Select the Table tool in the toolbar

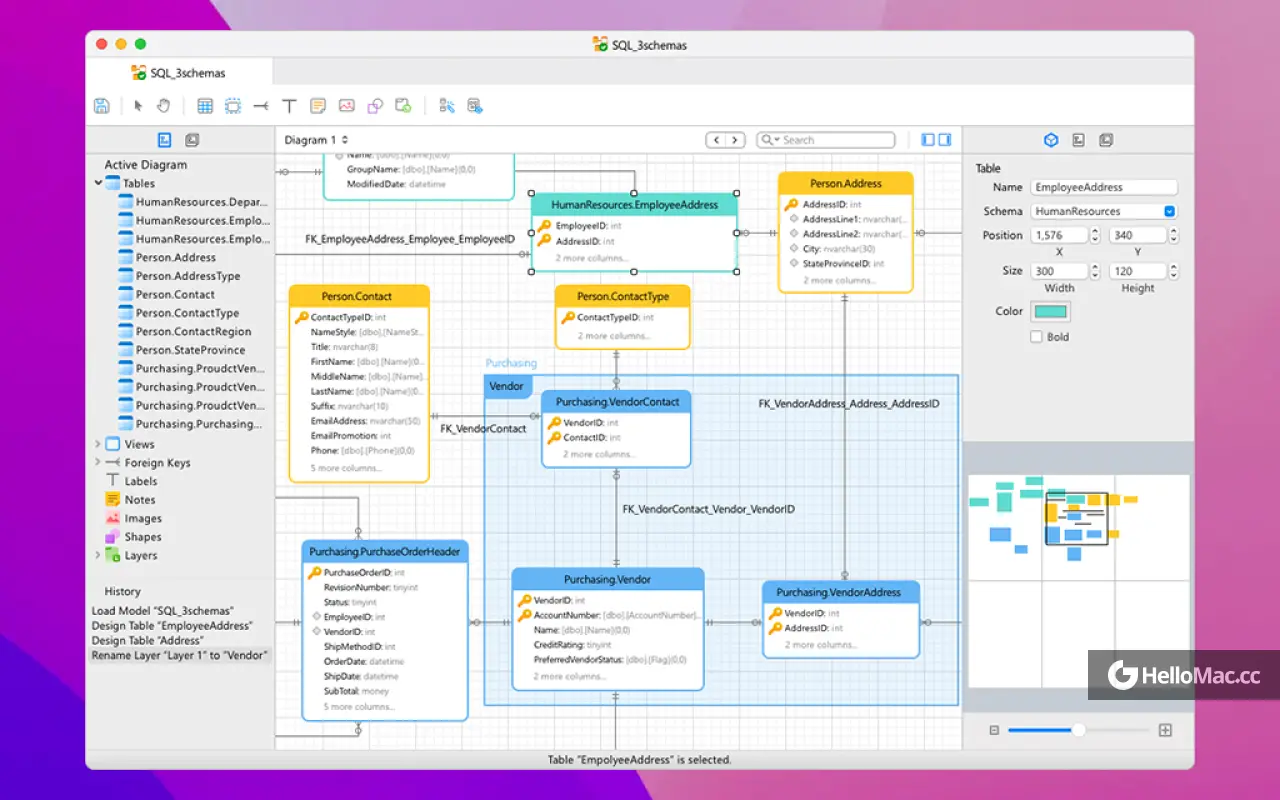[205, 105]
